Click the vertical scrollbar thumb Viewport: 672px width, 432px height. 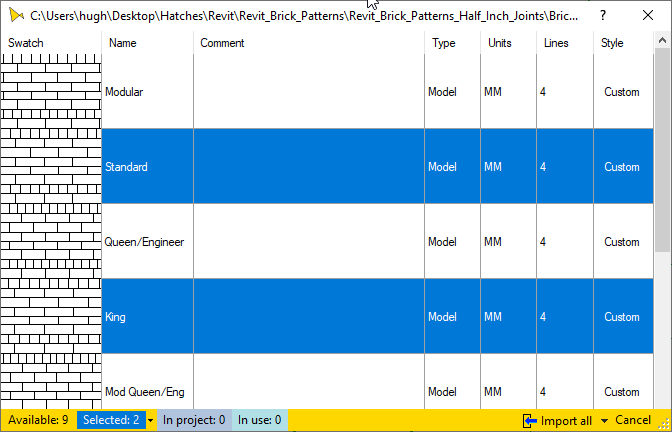[663, 150]
